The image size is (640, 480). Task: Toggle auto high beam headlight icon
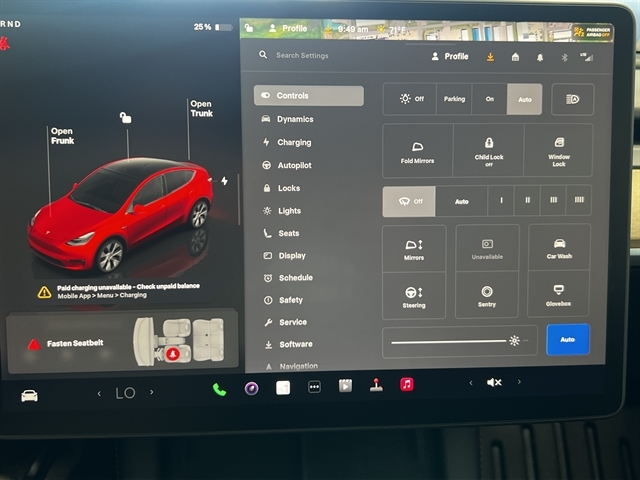[572, 99]
